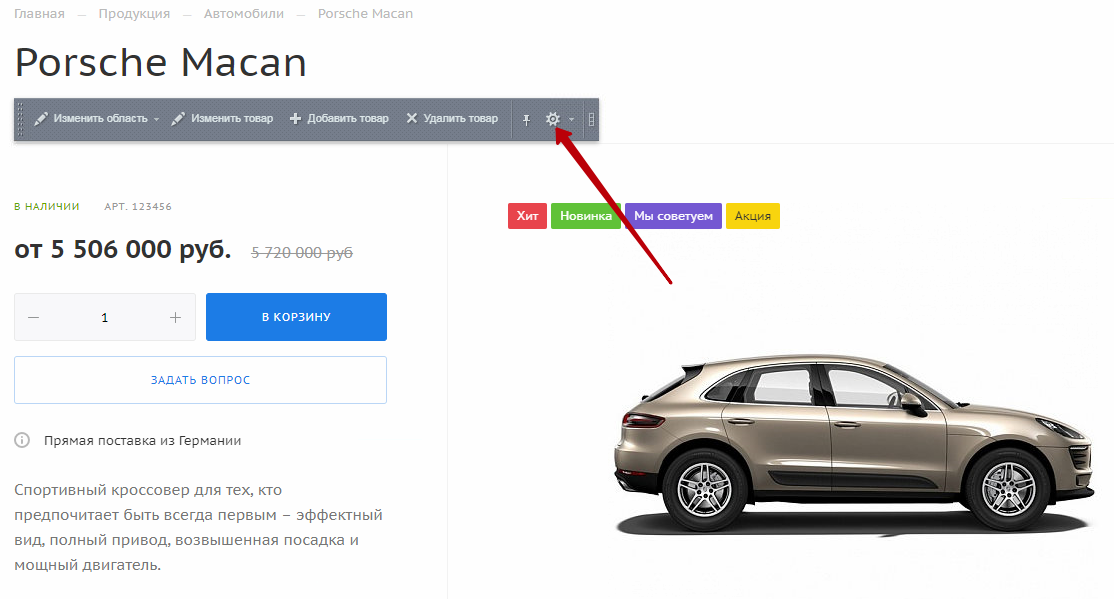Click the price от 5 506 000 руб.
The height and width of the screenshot is (599, 1114).
tap(123, 250)
